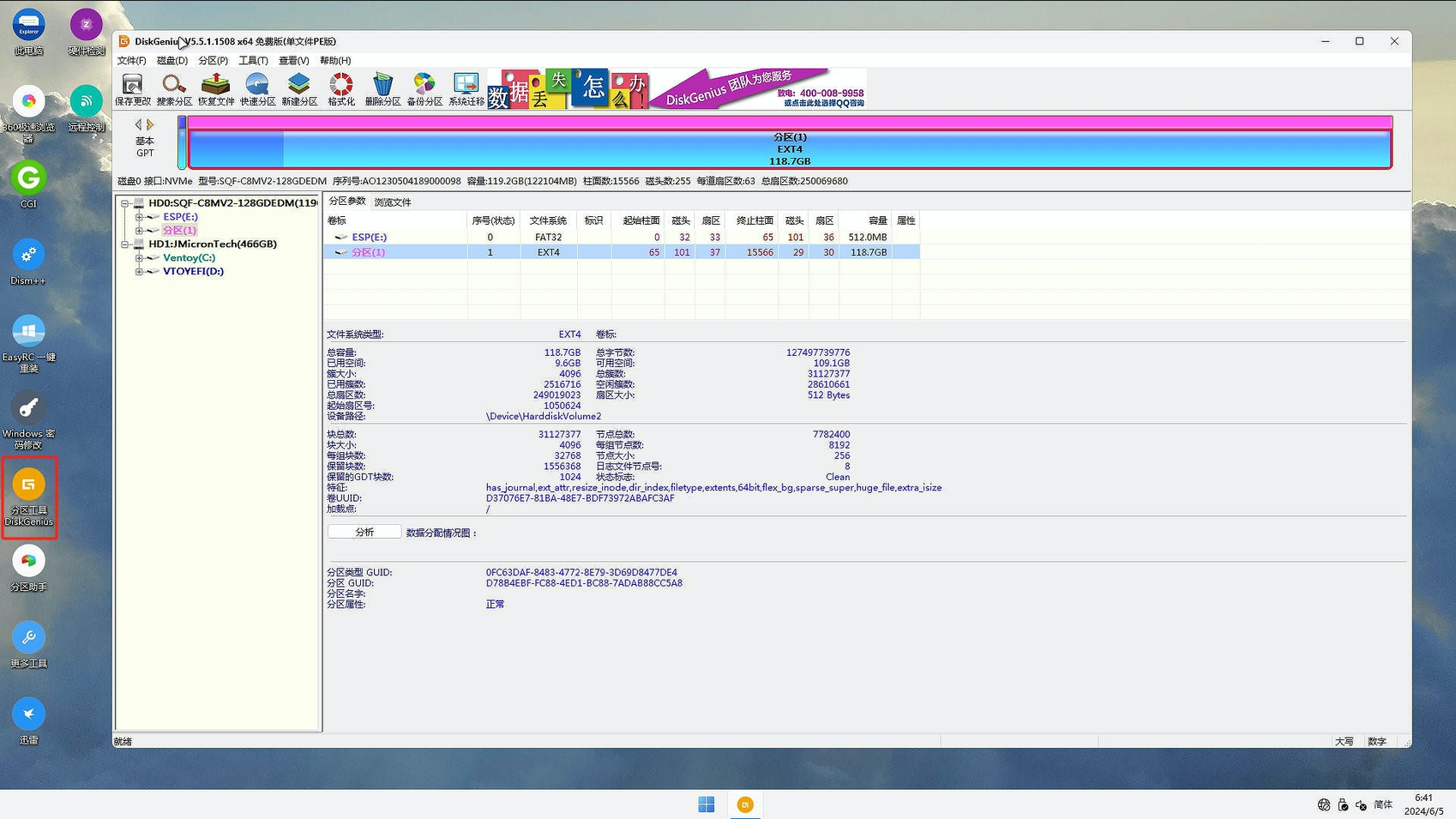The image size is (1456, 819).
Task: Select the small ESP segment in disk map
Action: [183, 142]
